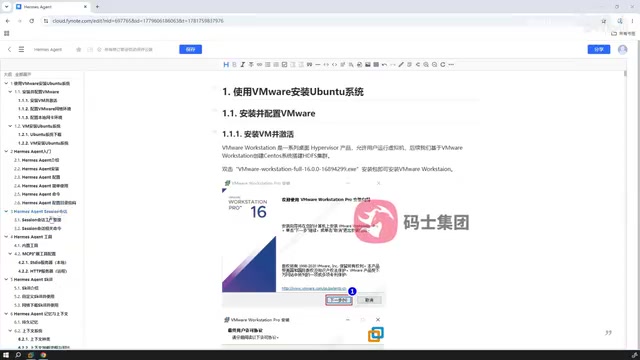This screenshot has height=360, width=640.
Task: Reload the page in the browser
Action: 31,21
